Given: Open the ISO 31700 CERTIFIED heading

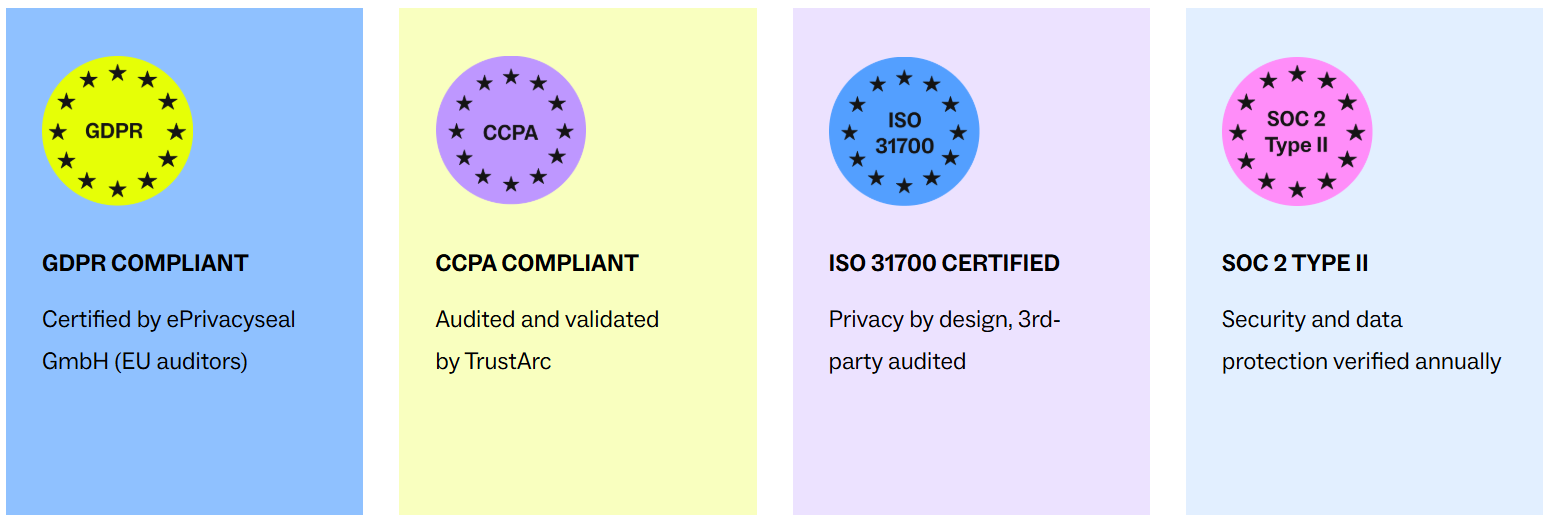Looking at the screenshot, I should coord(944,264).
